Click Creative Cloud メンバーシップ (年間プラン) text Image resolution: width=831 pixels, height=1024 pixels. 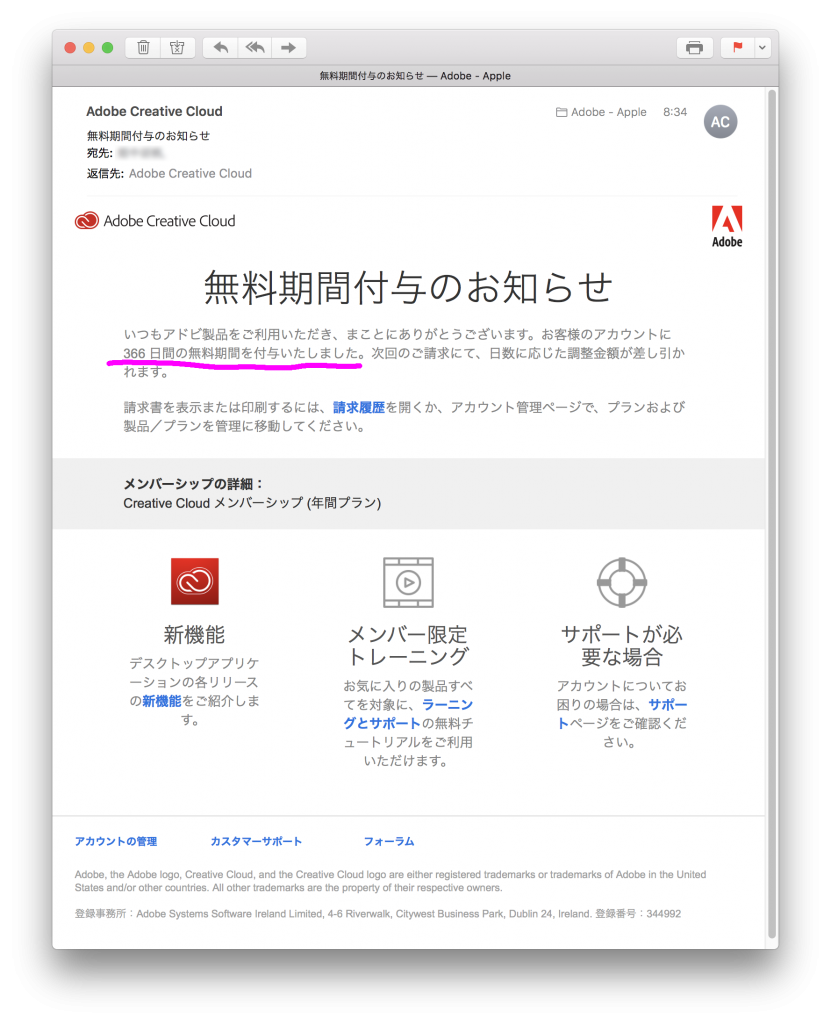[x=252, y=503]
